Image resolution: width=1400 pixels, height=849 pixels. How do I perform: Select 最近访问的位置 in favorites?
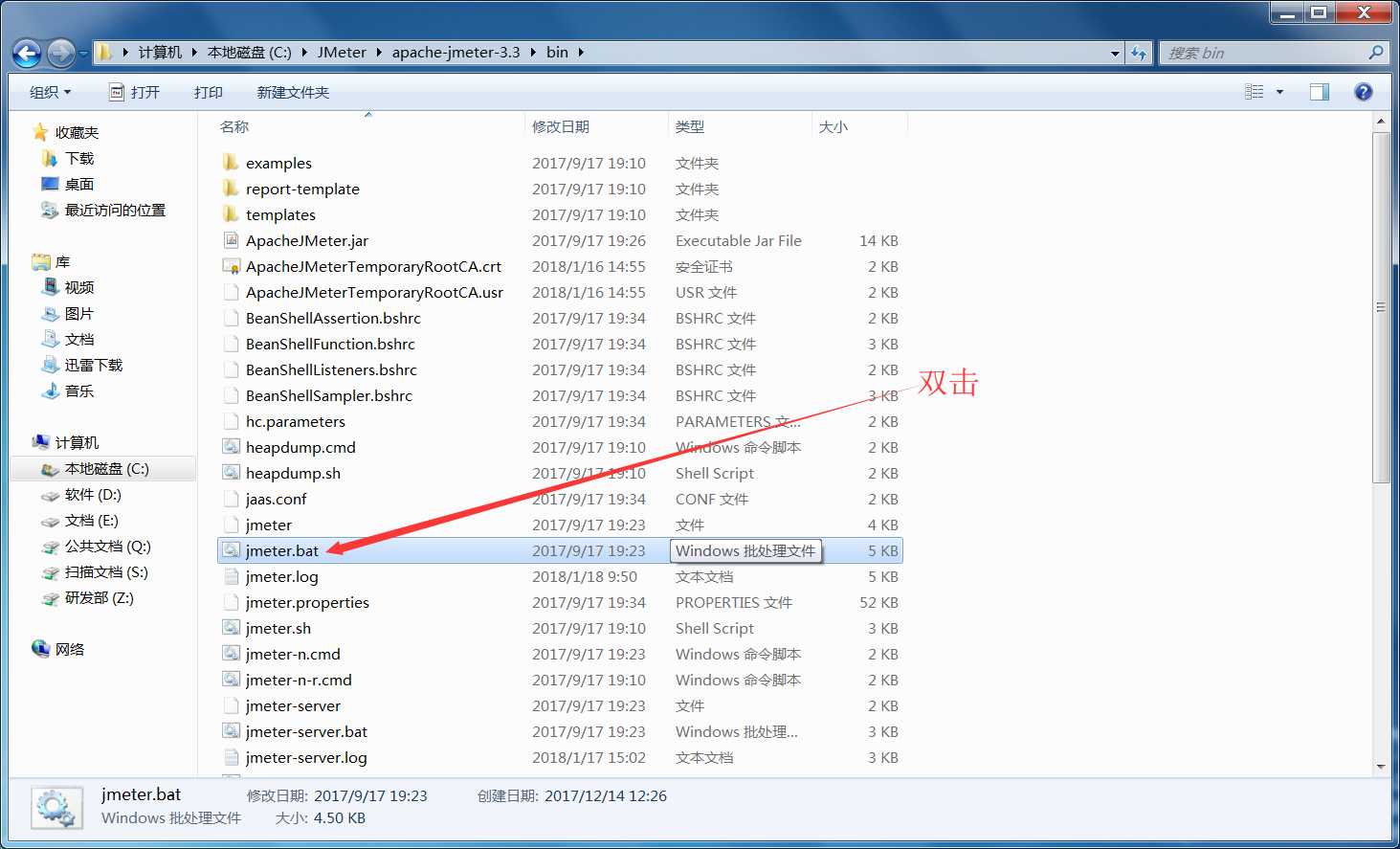[x=115, y=210]
